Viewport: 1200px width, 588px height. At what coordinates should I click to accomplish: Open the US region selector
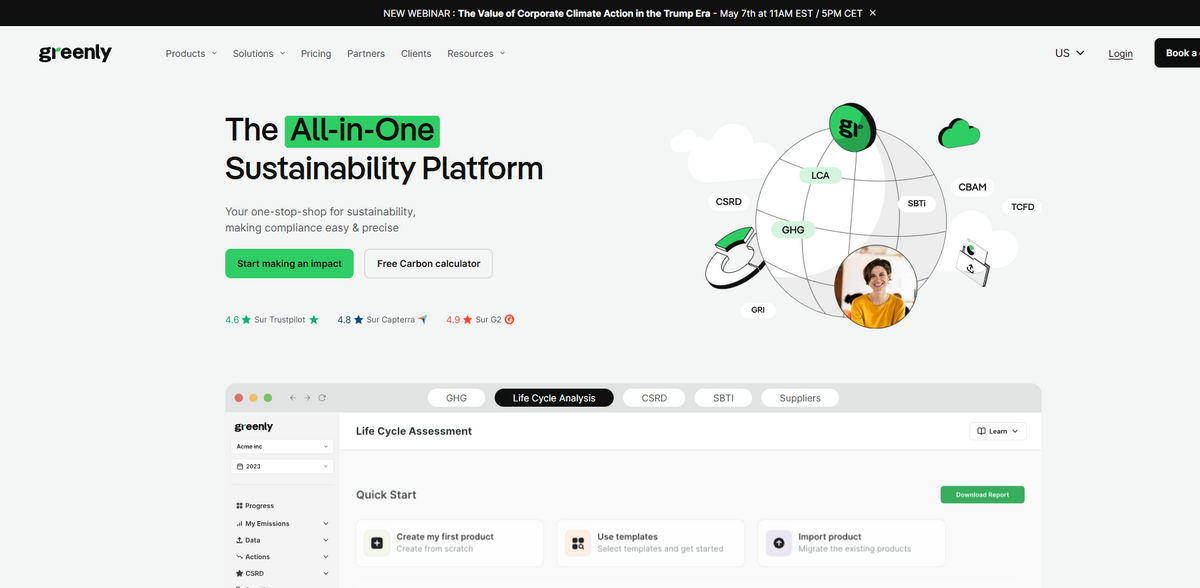point(1069,54)
